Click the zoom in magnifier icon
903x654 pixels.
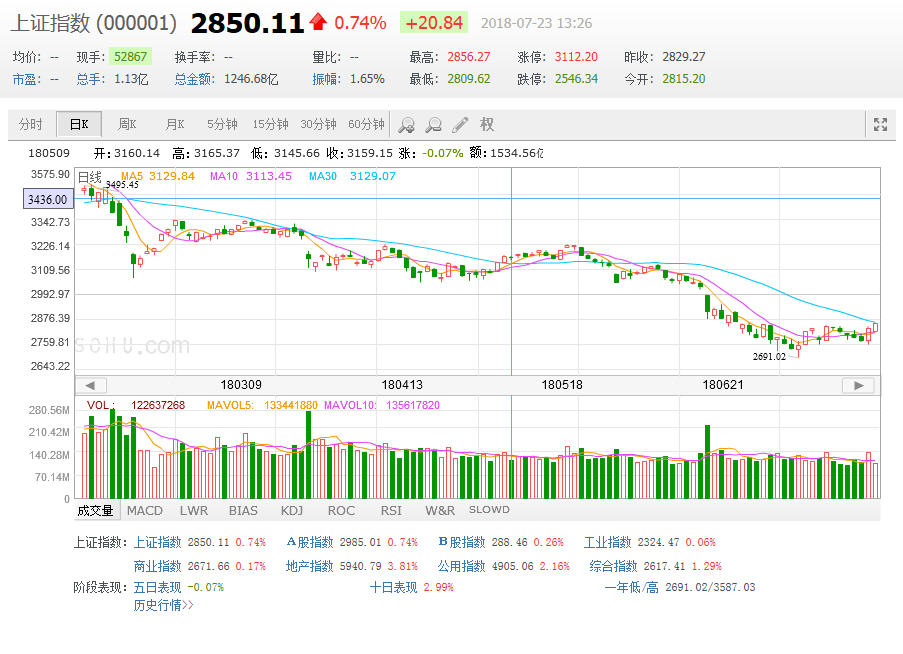click(406, 125)
